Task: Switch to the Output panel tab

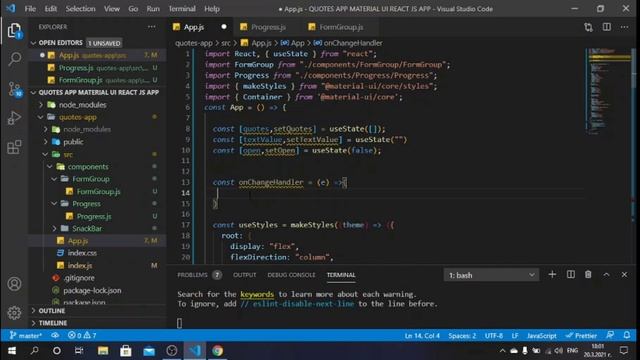Action: pos(244,275)
